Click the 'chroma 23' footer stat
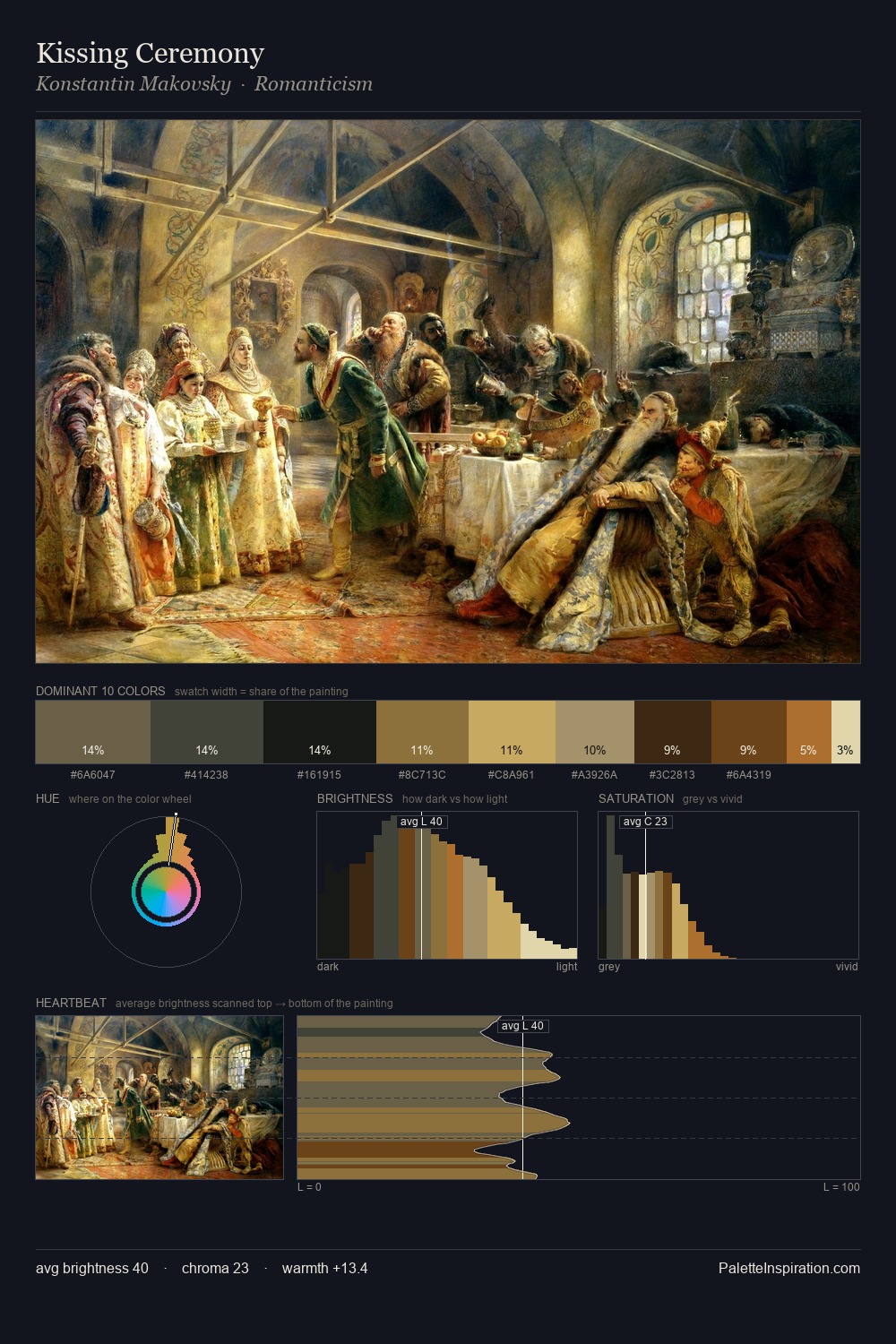This screenshot has width=896, height=1344. (x=215, y=1268)
